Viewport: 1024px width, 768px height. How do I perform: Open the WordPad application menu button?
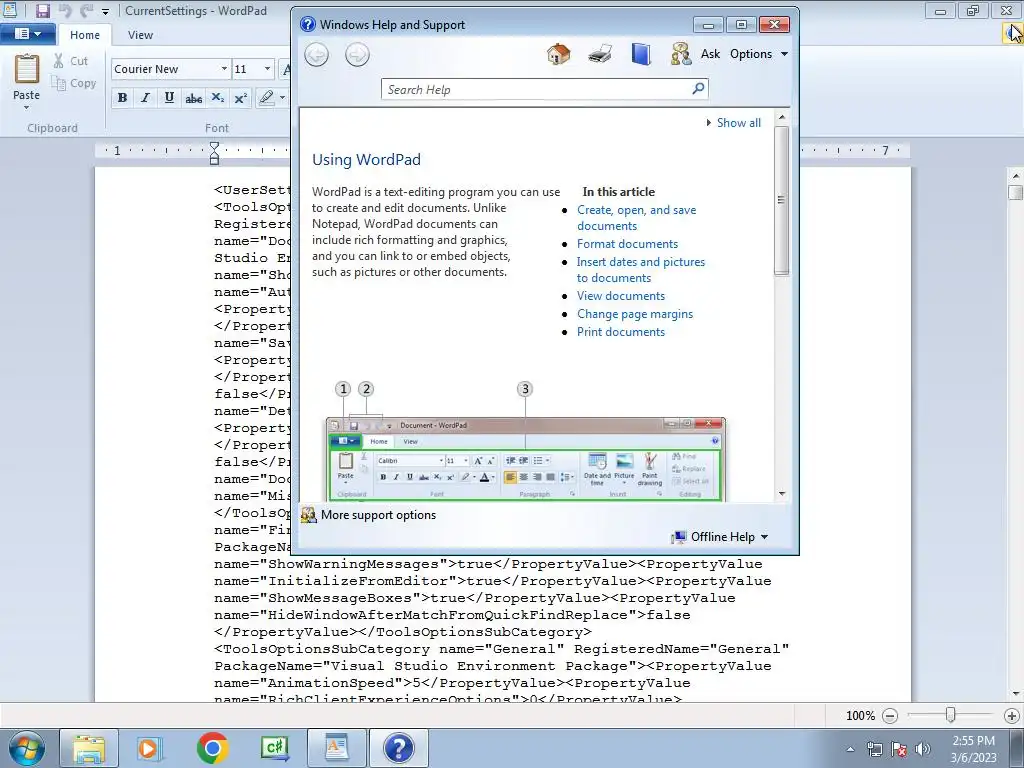click(x=27, y=34)
